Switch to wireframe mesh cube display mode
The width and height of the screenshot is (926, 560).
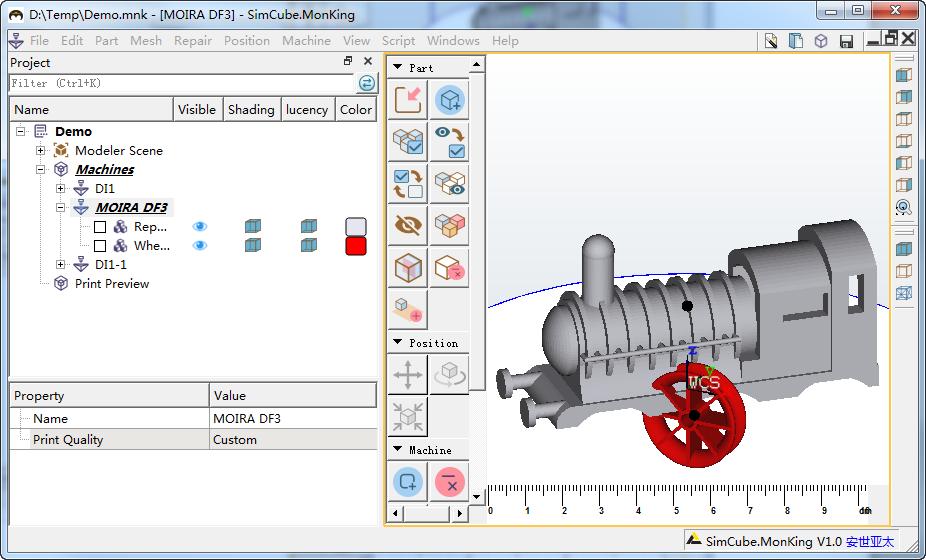904,292
